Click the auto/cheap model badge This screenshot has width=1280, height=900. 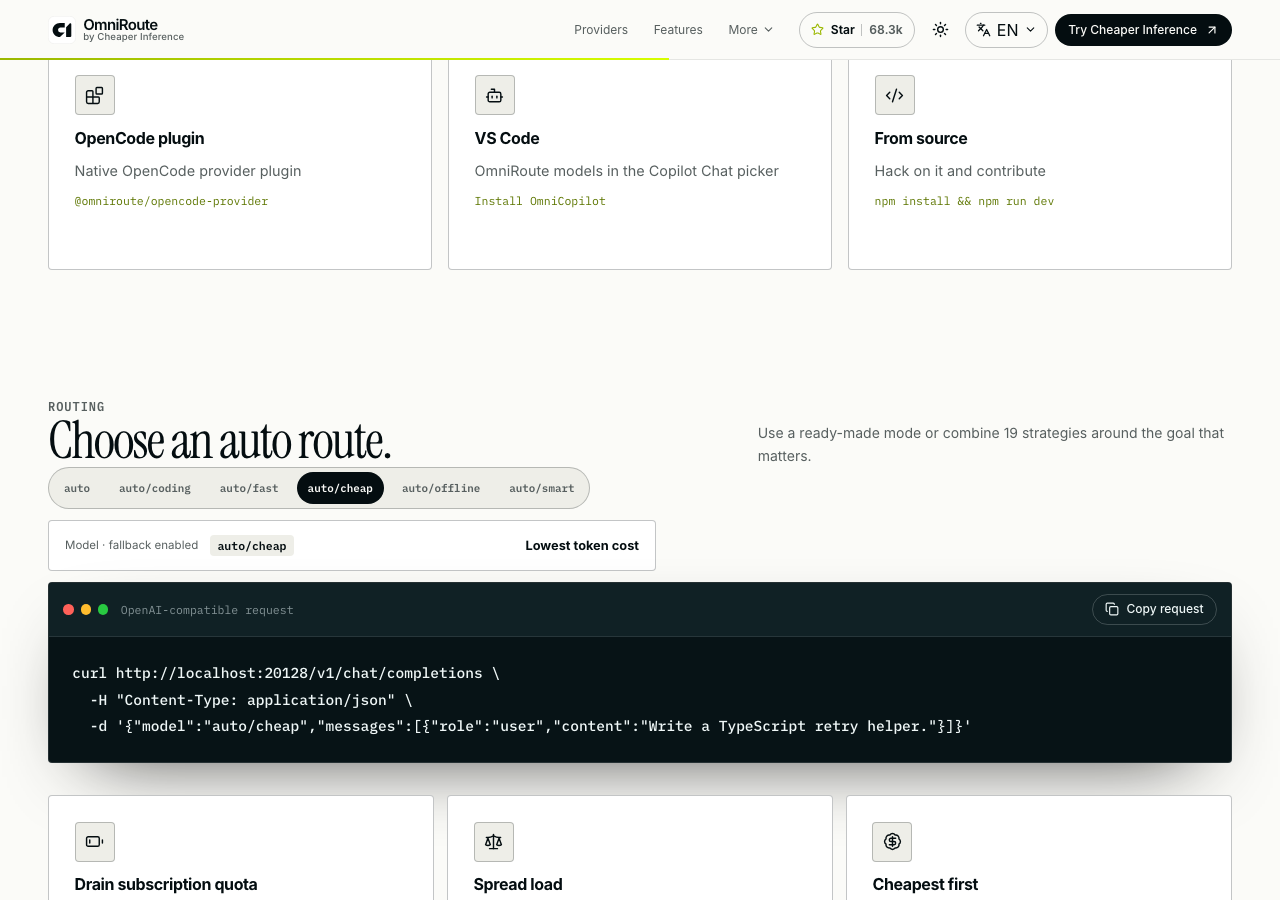tap(252, 546)
